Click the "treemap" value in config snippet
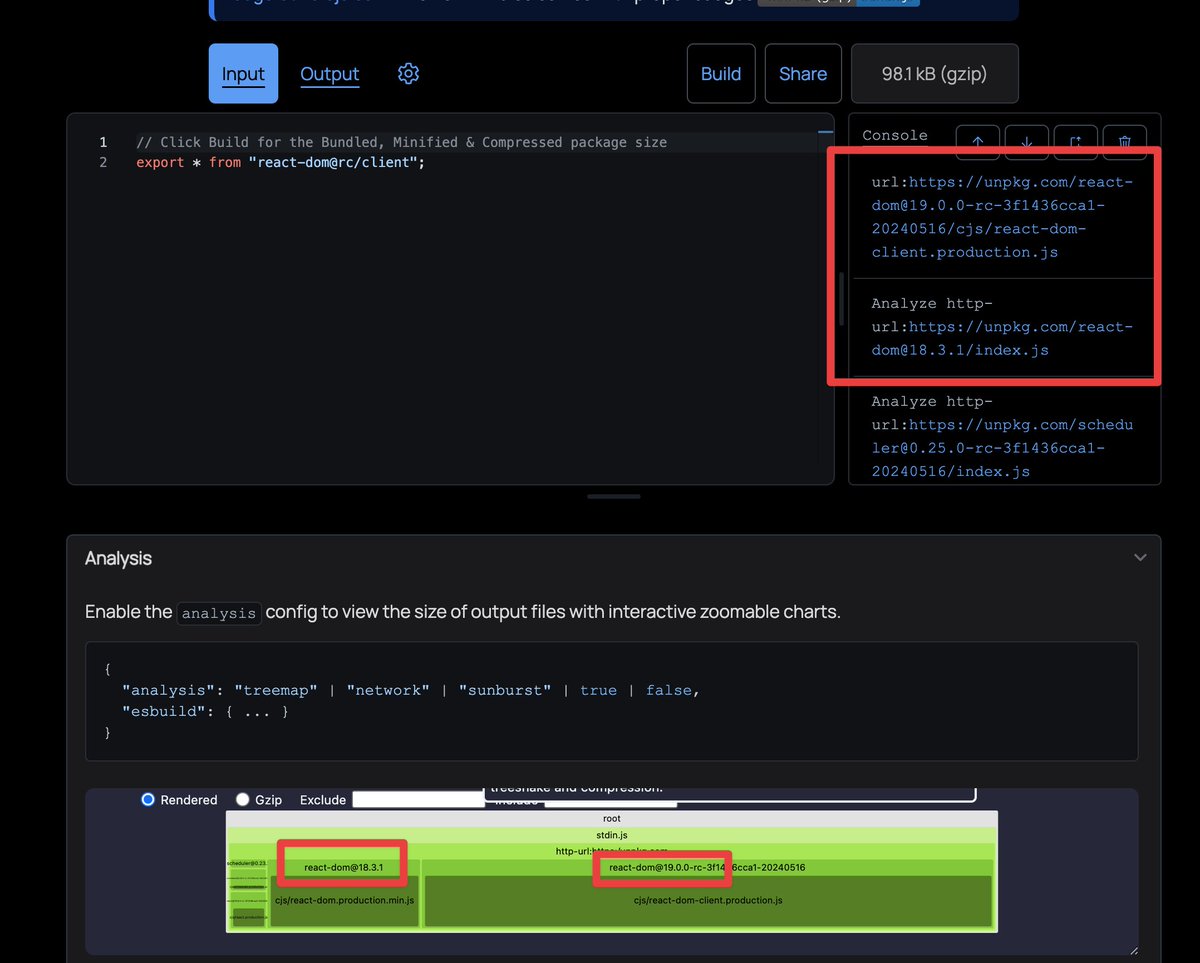The image size is (1200, 963). click(x=275, y=690)
